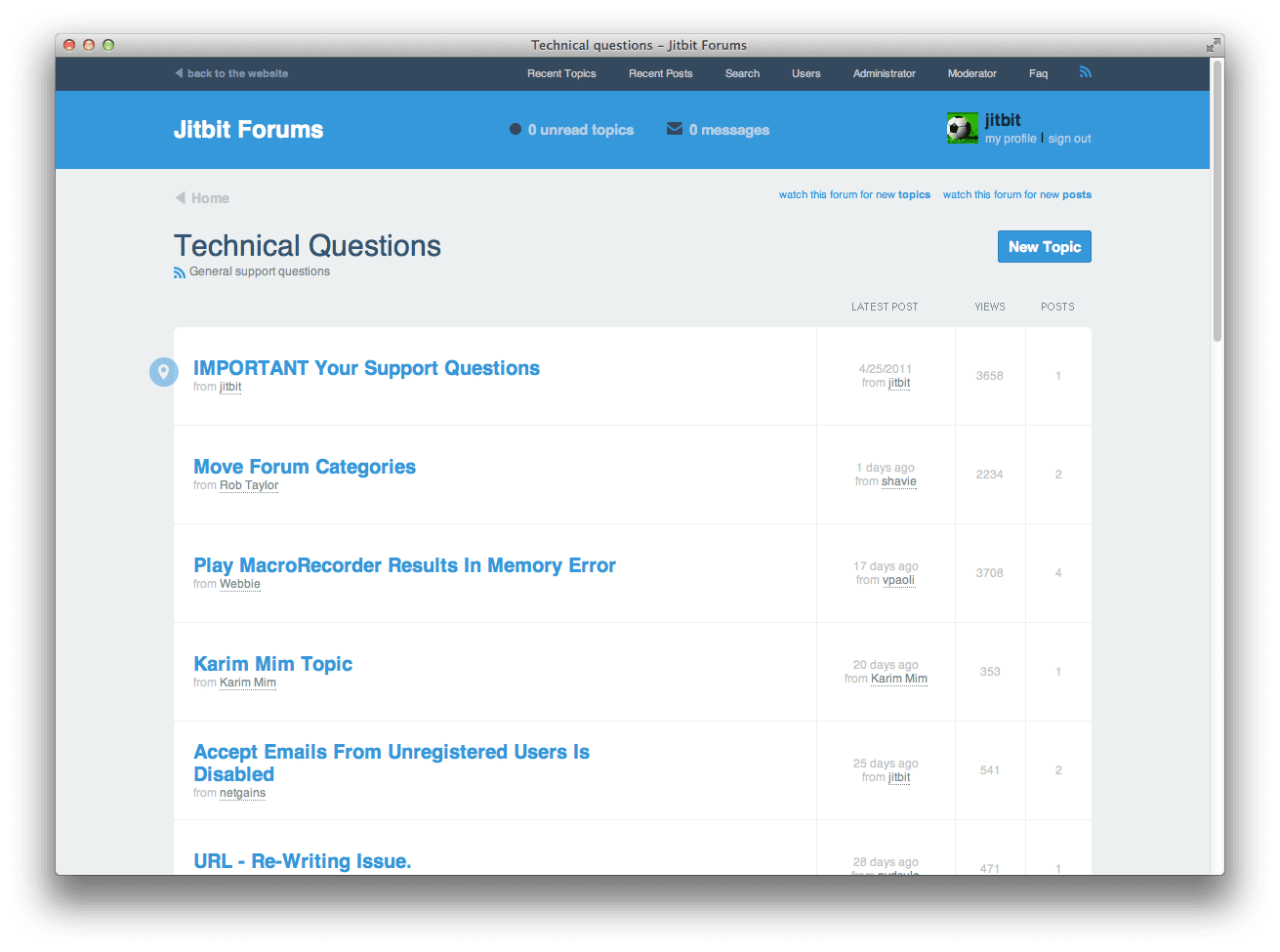
Task: Click the back arrow beside Home
Action: click(x=179, y=197)
